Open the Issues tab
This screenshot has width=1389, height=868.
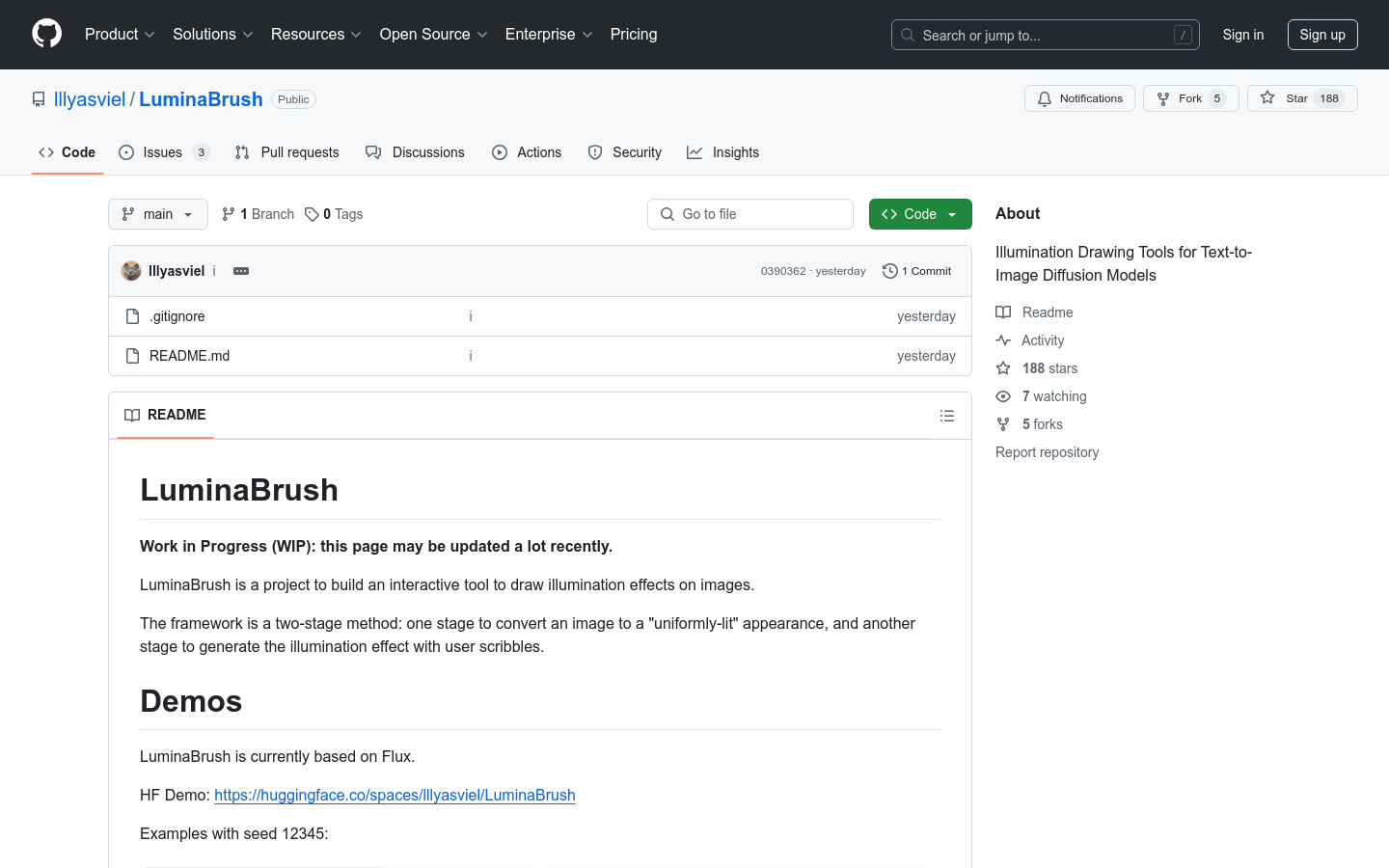(164, 152)
